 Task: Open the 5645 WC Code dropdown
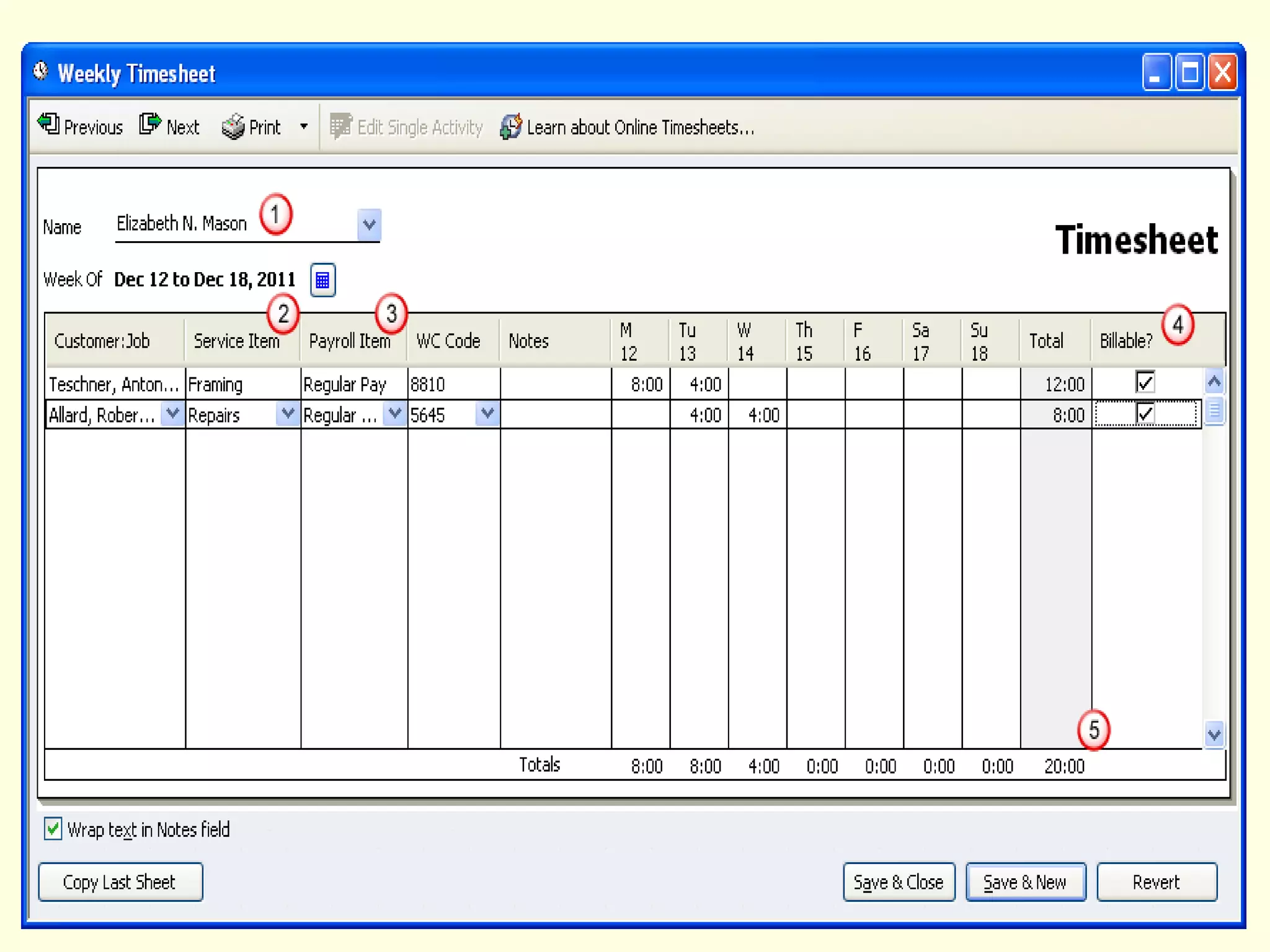coord(487,413)
